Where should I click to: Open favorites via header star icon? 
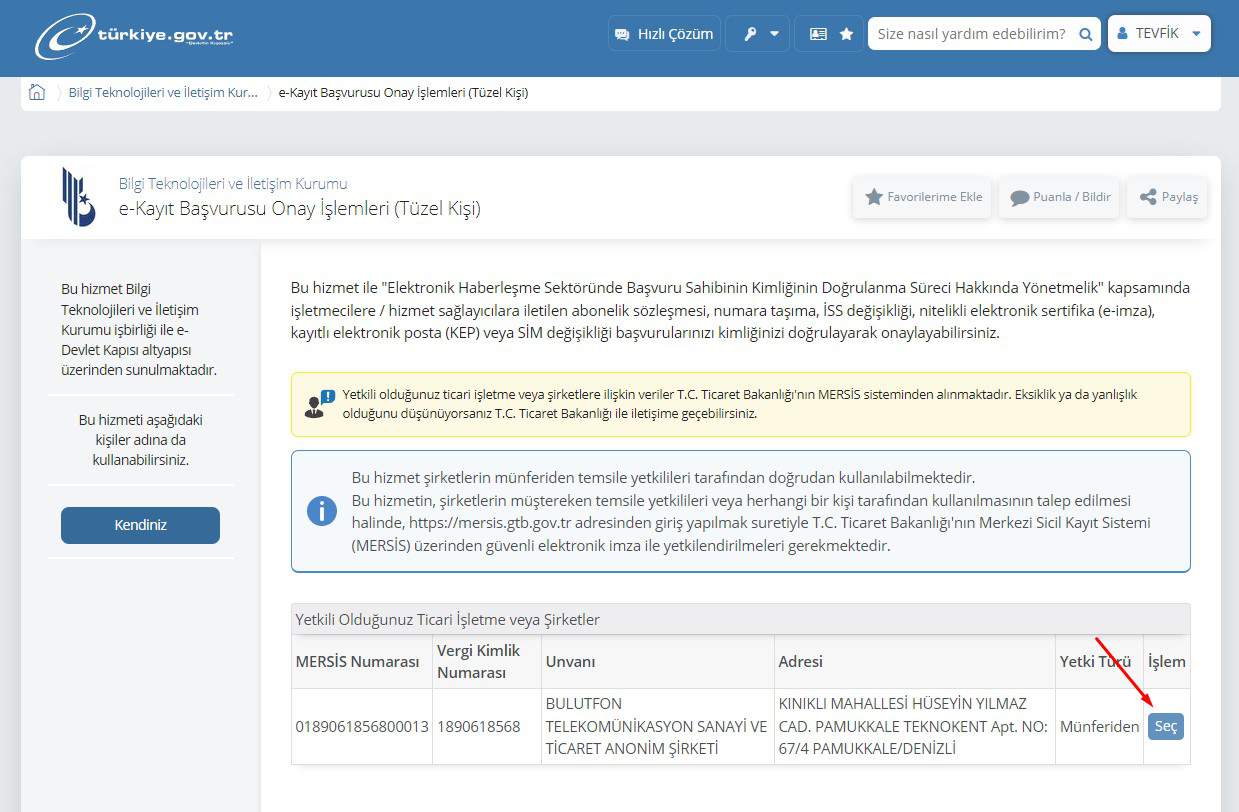[x=846, y=34]
